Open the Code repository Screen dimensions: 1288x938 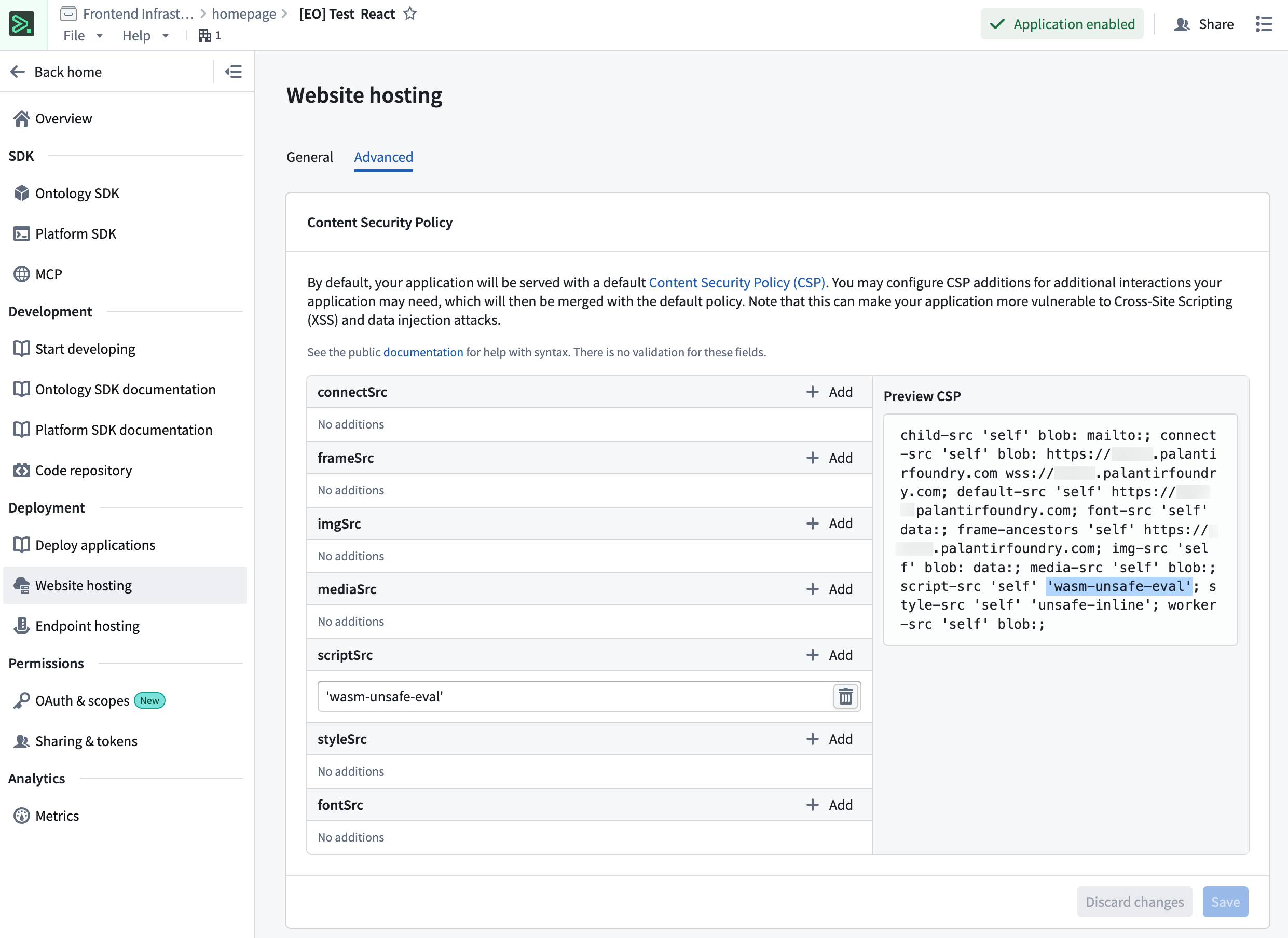[83, 470]
